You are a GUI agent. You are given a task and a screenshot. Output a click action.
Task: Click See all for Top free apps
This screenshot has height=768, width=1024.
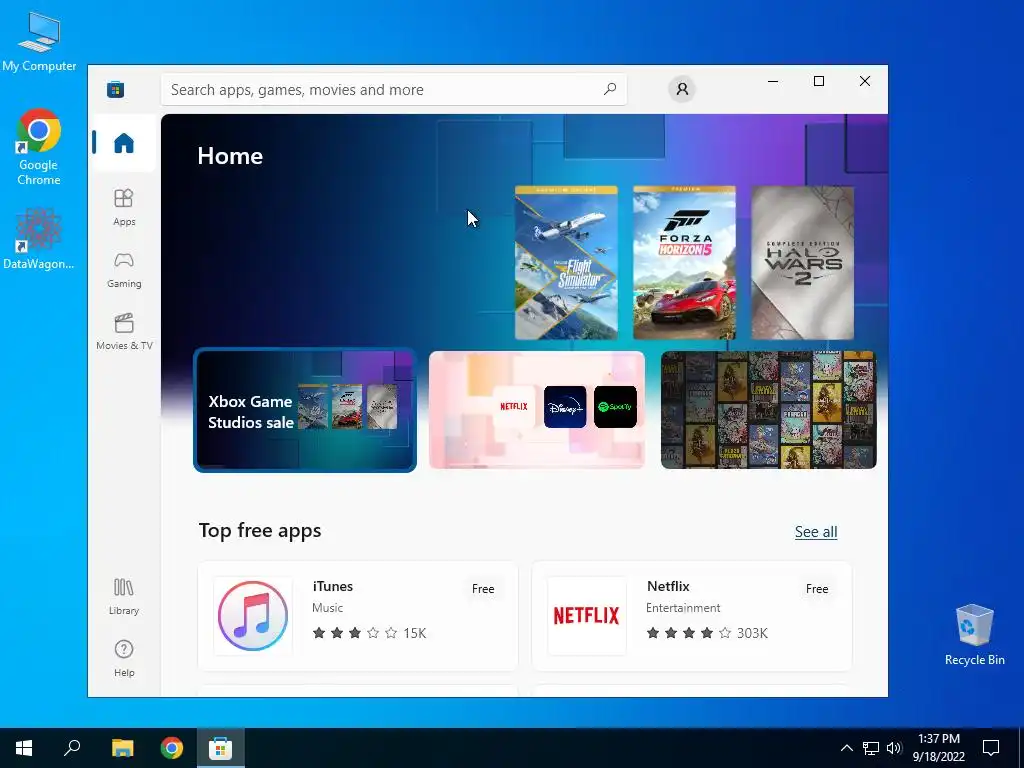[816, 532]
